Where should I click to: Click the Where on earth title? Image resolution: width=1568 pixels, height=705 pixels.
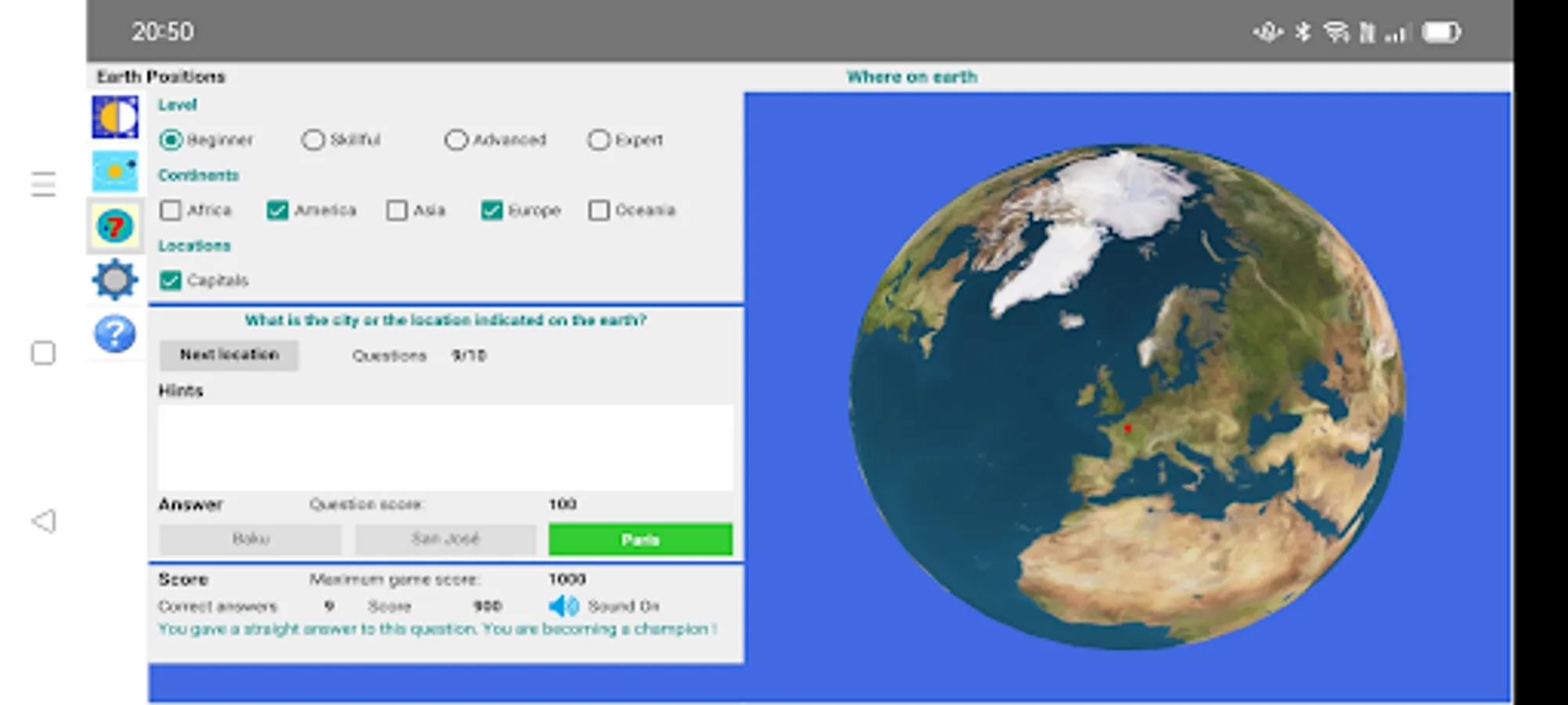912,77
